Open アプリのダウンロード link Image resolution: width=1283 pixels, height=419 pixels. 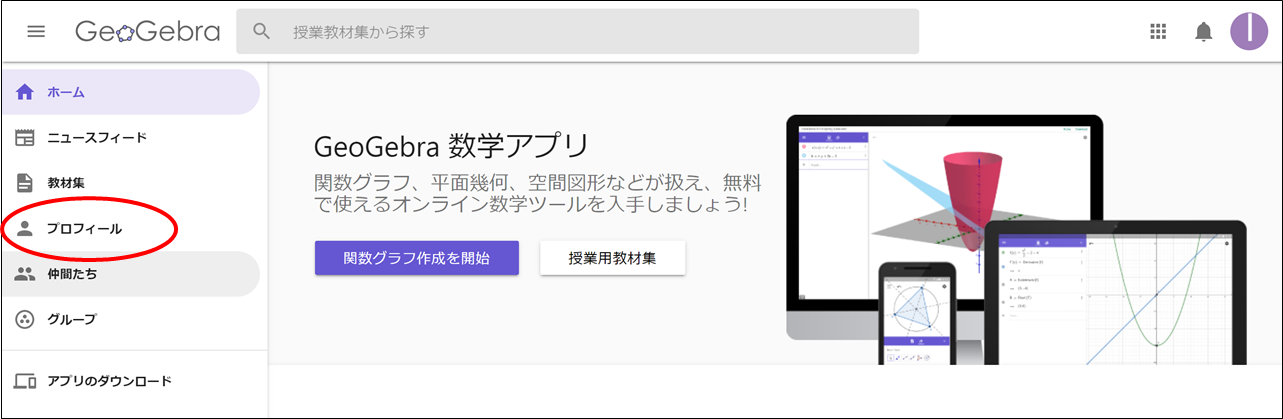click(130, 381)
